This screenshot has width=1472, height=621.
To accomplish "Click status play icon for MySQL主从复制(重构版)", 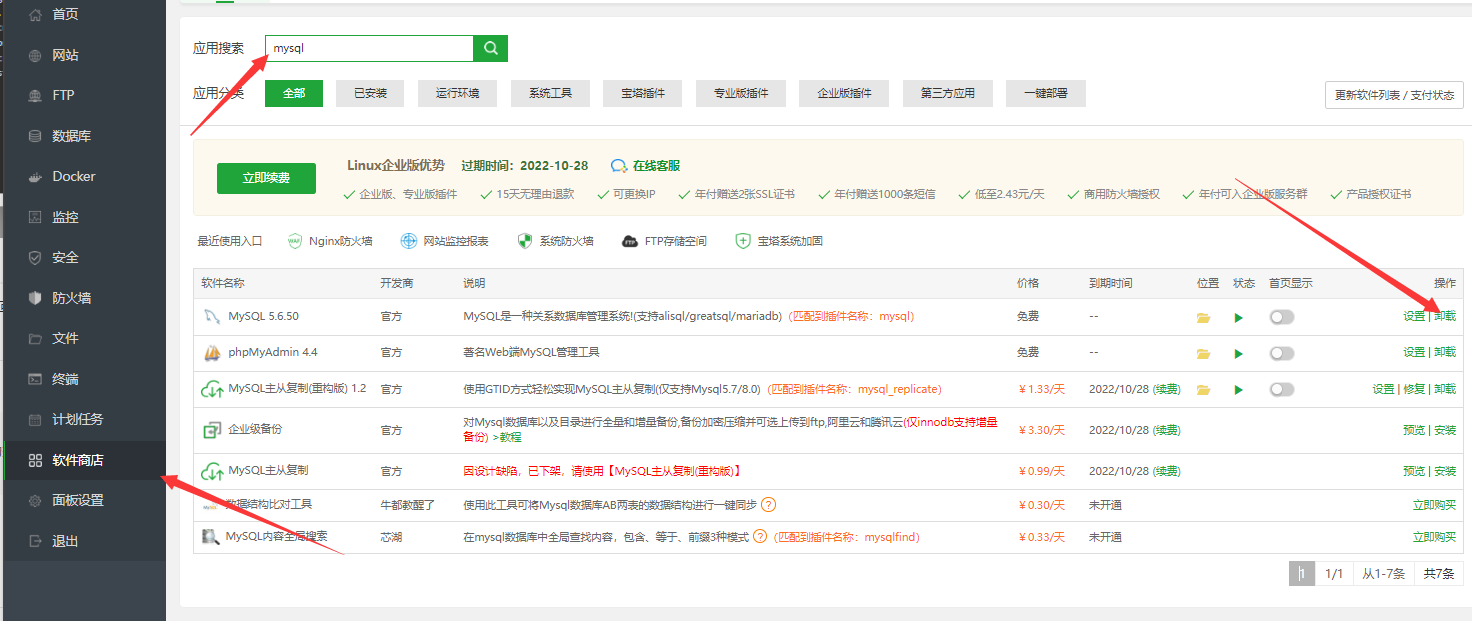I will 1239,390.
